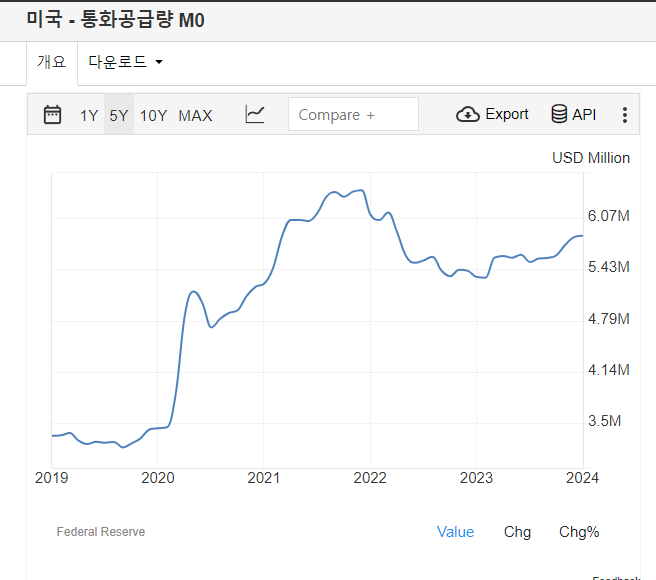Click the 2019 x-axis label

[x=51, y=478]
